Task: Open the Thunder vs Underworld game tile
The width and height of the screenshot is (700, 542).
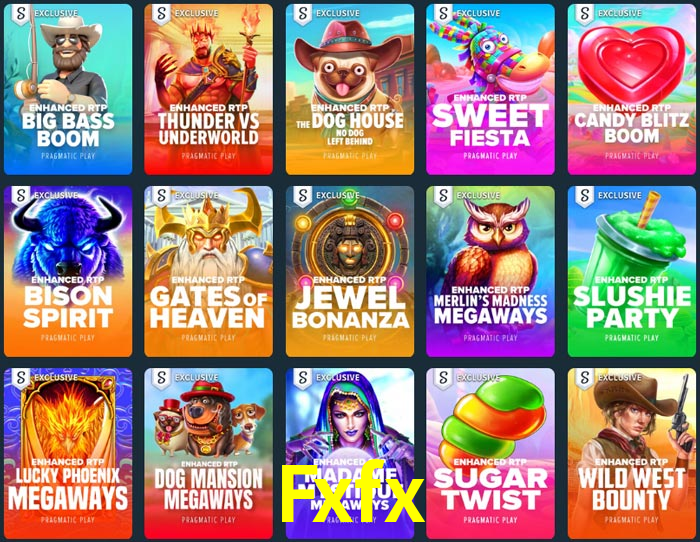Action: point(208,89)
